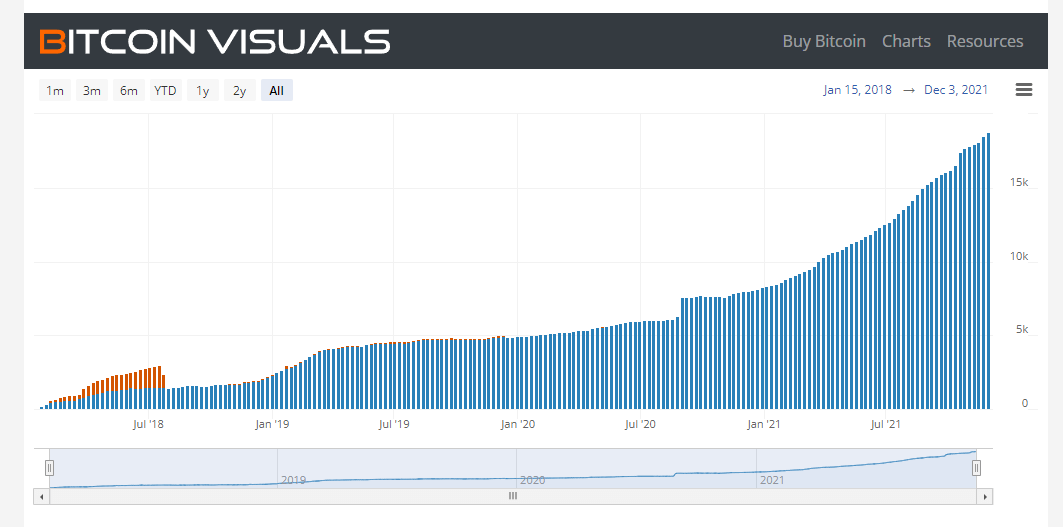Open the Resources menu
Screen dimensions: 1063x527
985,41
